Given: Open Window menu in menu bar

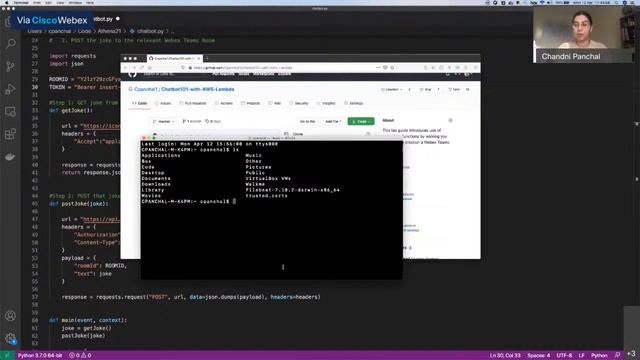Looking at the screenshot, I should [x=75, y=2].
